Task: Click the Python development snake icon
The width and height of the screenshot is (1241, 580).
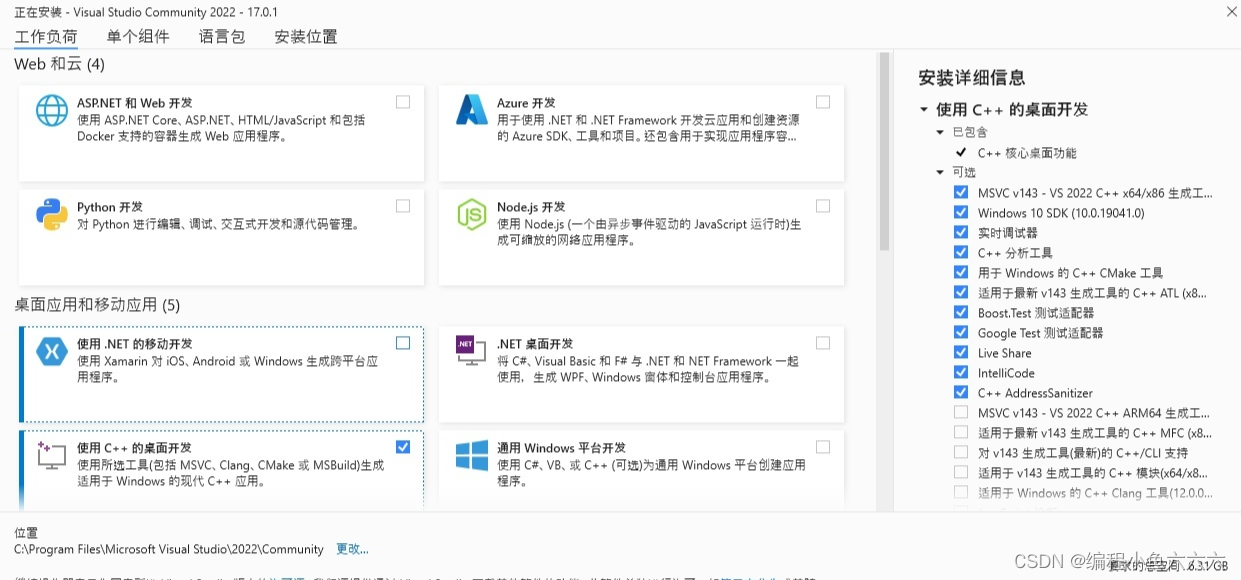Action: click(52, 214)
